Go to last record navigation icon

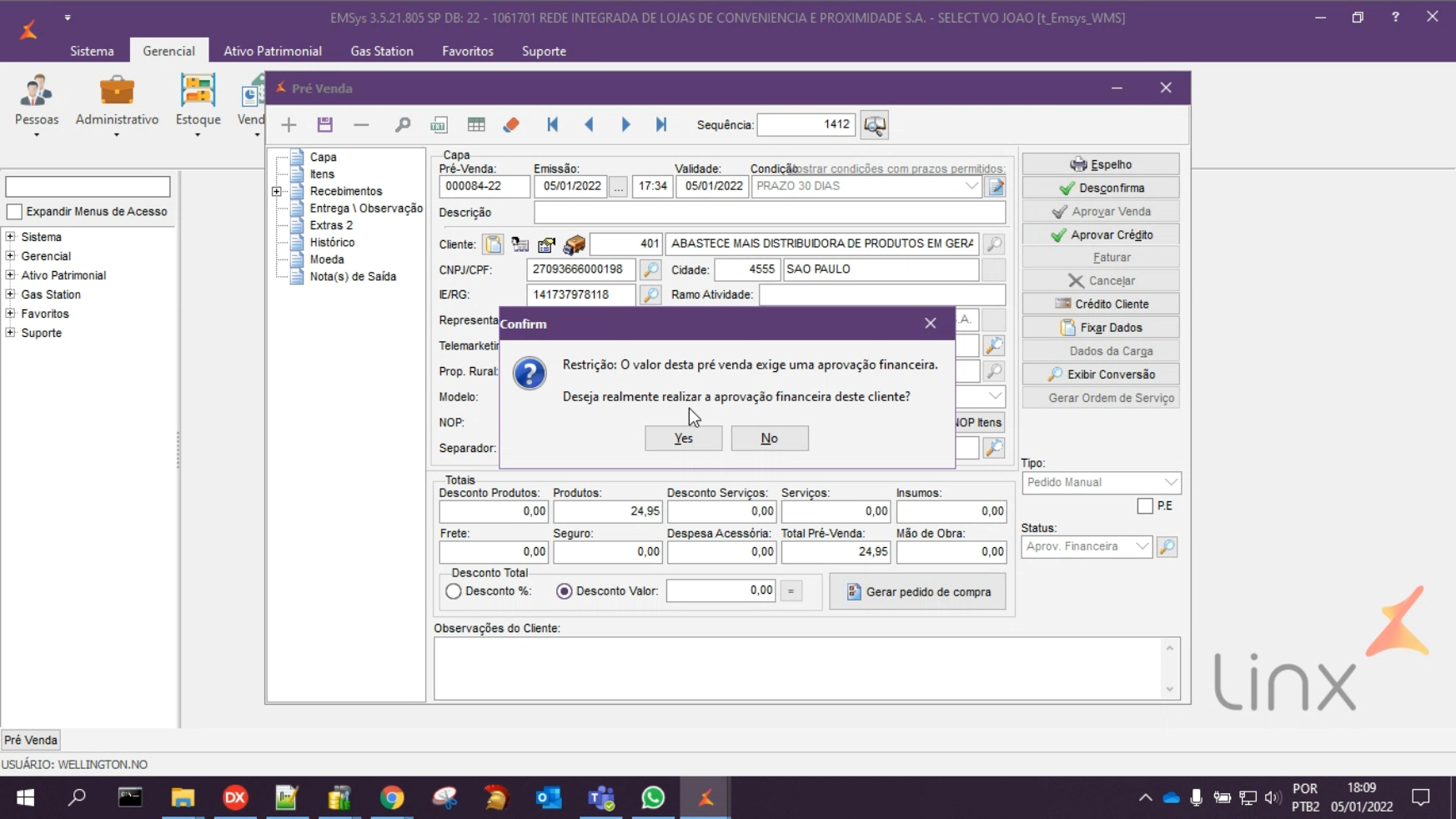[x=661, y=125]
